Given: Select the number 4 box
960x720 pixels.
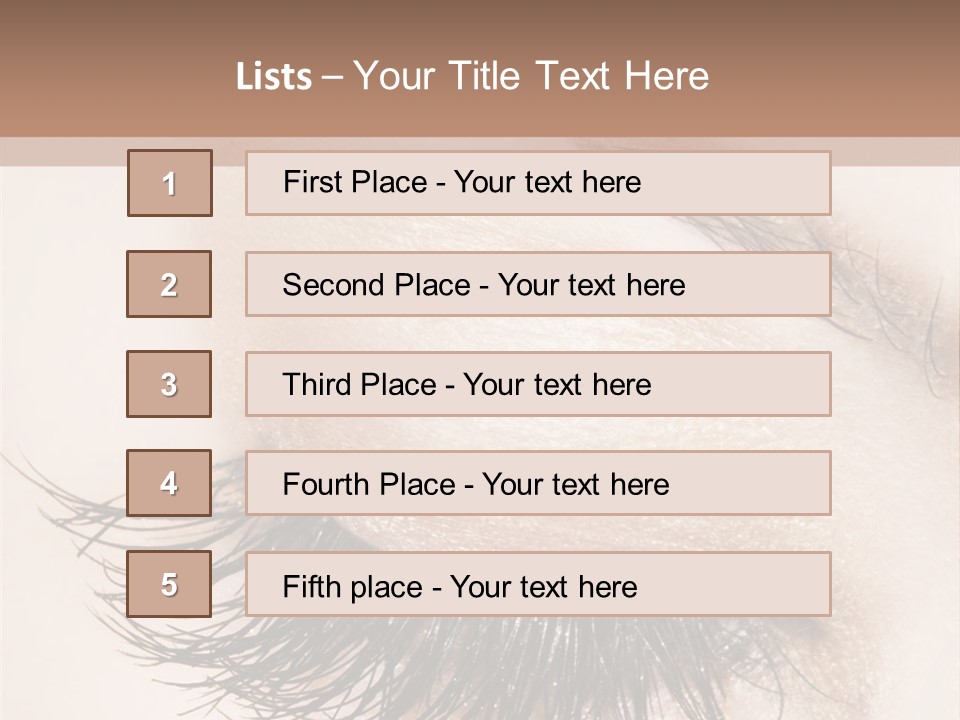Looking at the screenshot, I should (169, 483).
